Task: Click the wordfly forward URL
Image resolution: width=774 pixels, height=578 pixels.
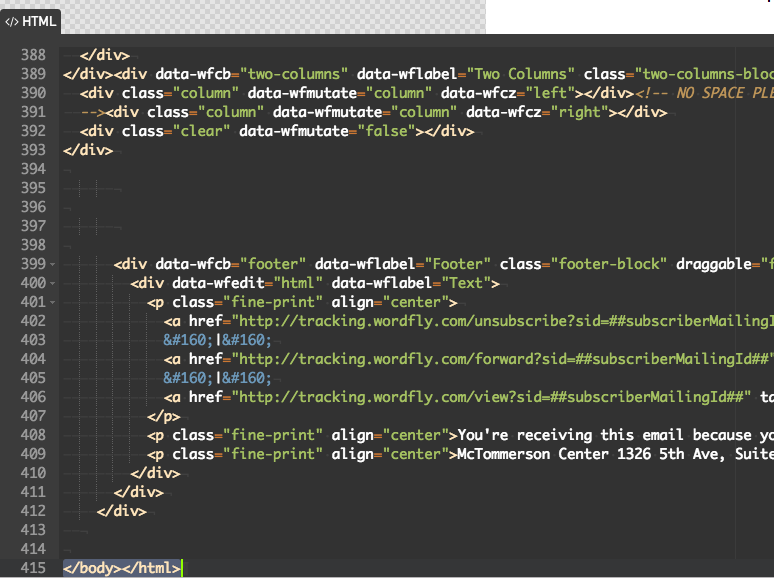Action: [x=502, y=359]
